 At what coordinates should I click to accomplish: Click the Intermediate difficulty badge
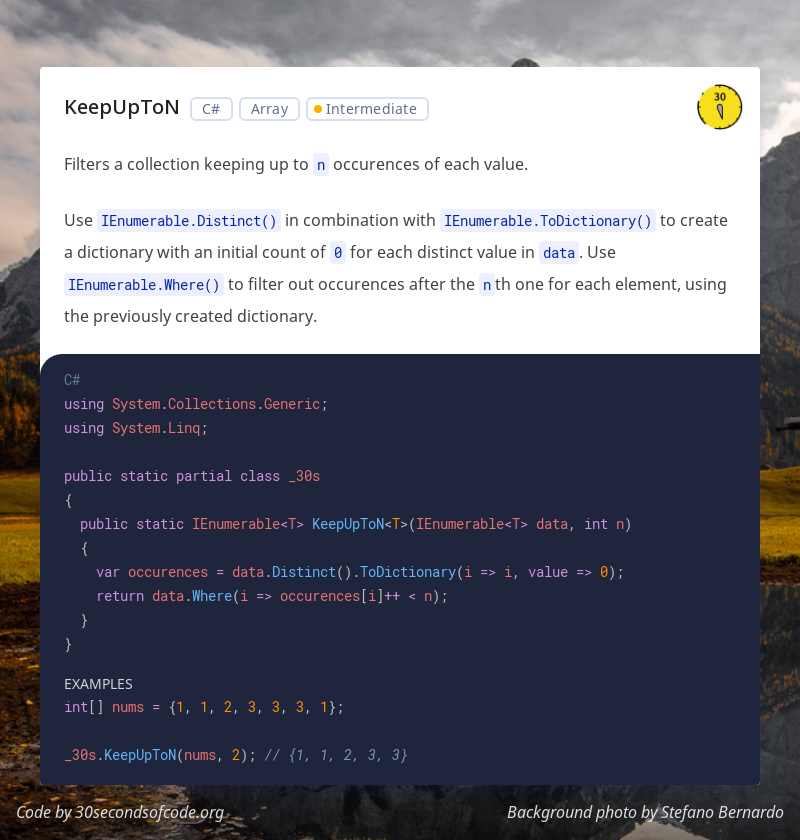tap(367, 108)
